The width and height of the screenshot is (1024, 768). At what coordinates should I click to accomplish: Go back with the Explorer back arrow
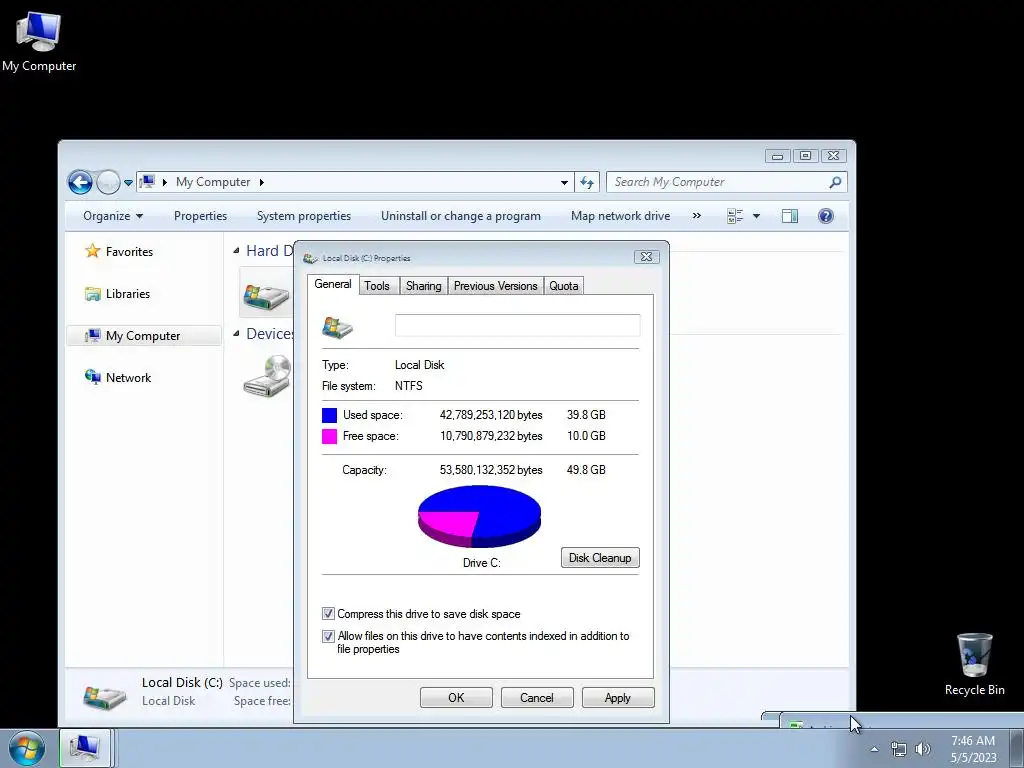[x=80, y=182]
